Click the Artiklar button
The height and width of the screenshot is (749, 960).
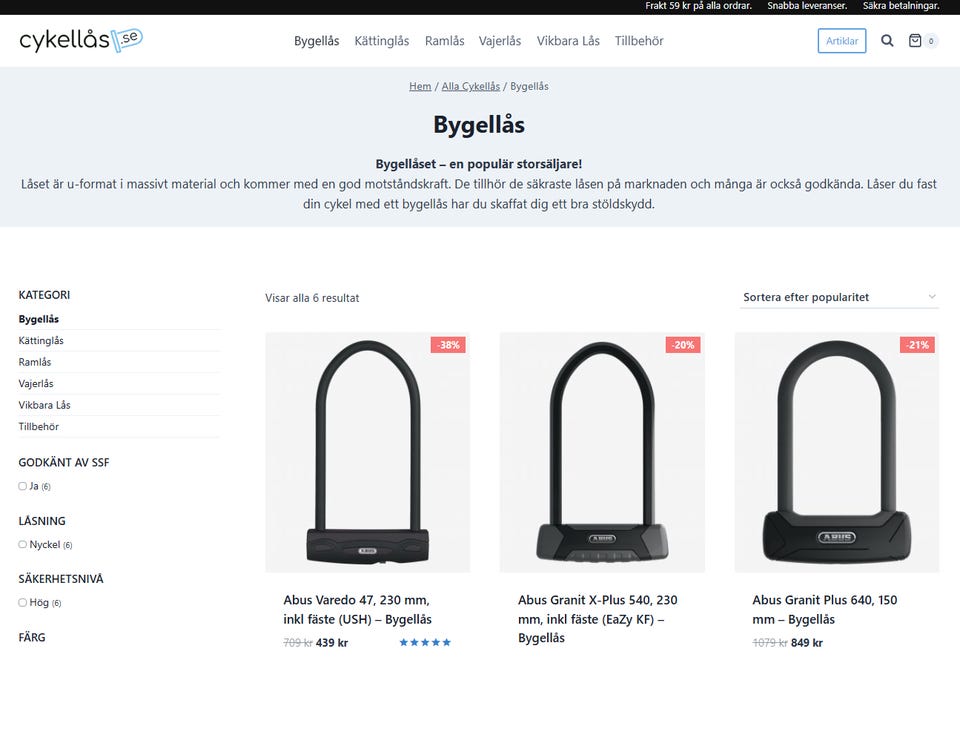coord(842,41)
